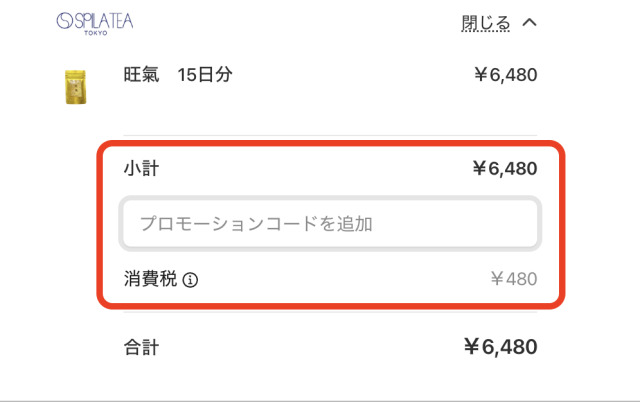Focus the プロモーションコードを追加 input field
This screenshot has height=402, width=640.
[x=330, y=224]
